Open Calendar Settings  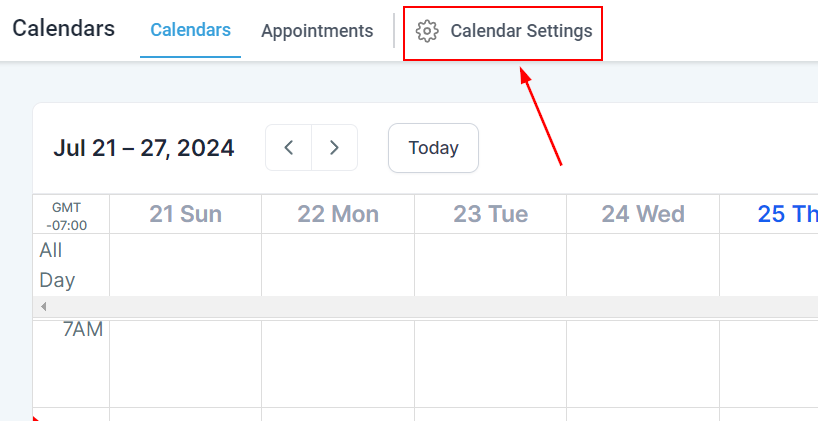(520, 31)
